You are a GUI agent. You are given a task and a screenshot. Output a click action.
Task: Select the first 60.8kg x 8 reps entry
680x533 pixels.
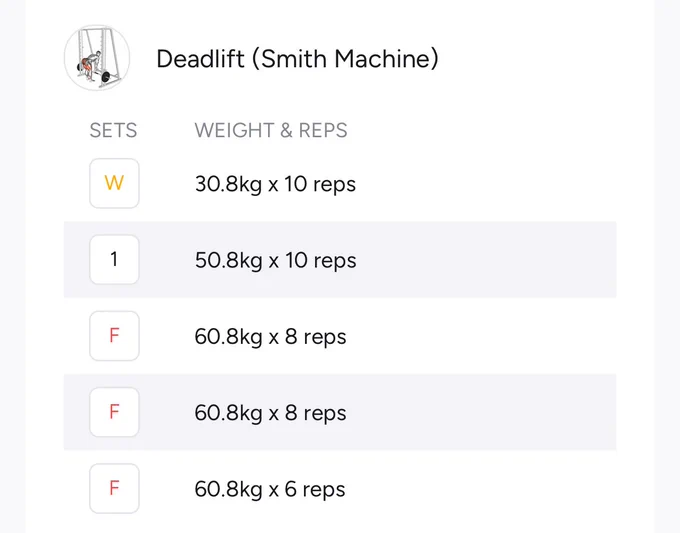click(x=270, y=337)
